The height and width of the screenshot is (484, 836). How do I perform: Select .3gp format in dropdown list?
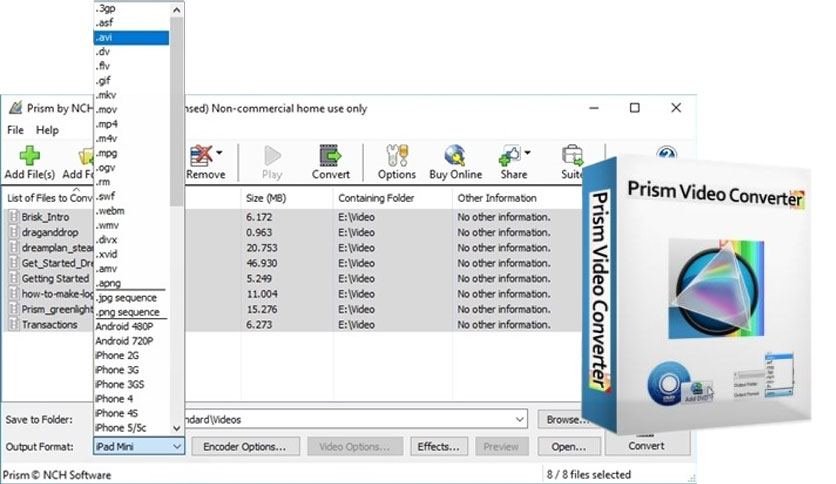click(x=132, y=9)
